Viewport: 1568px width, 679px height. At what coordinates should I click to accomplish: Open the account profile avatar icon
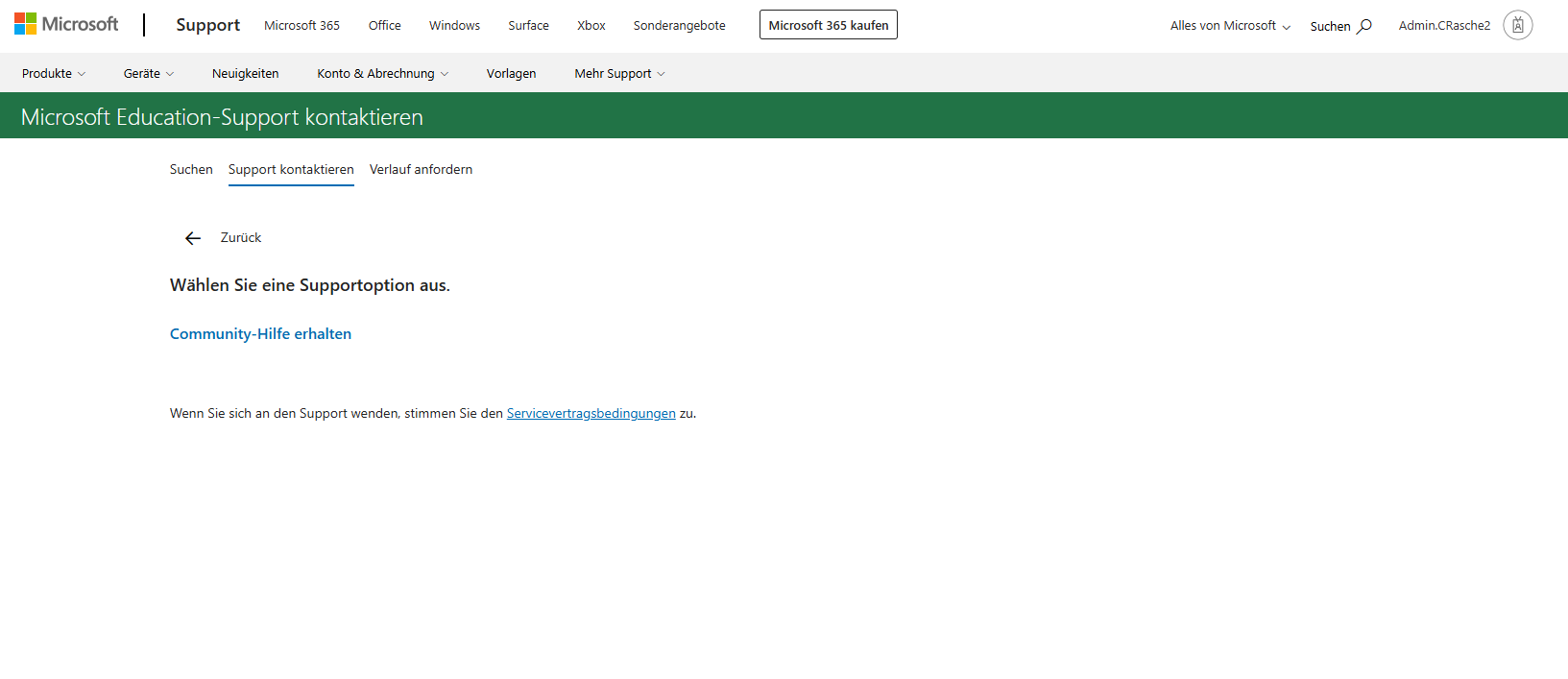pos(1518,25)
